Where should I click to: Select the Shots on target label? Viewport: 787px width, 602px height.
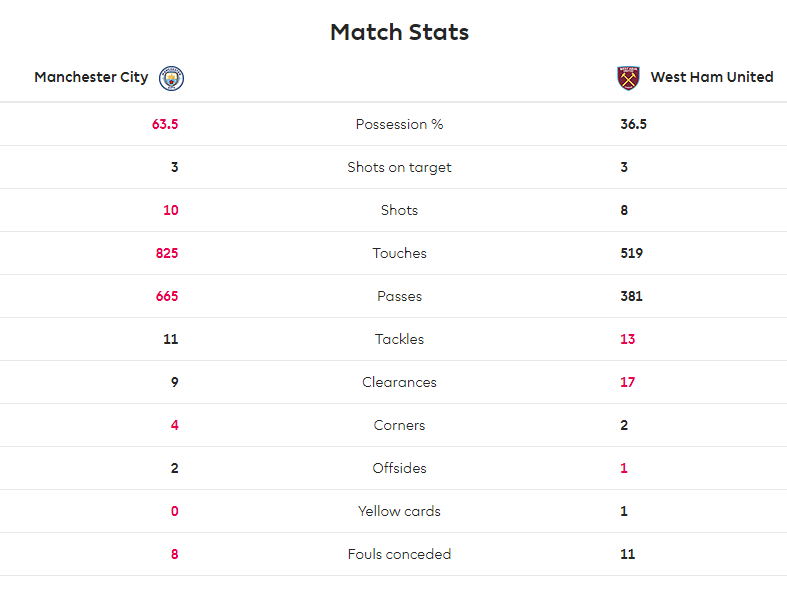400,167
